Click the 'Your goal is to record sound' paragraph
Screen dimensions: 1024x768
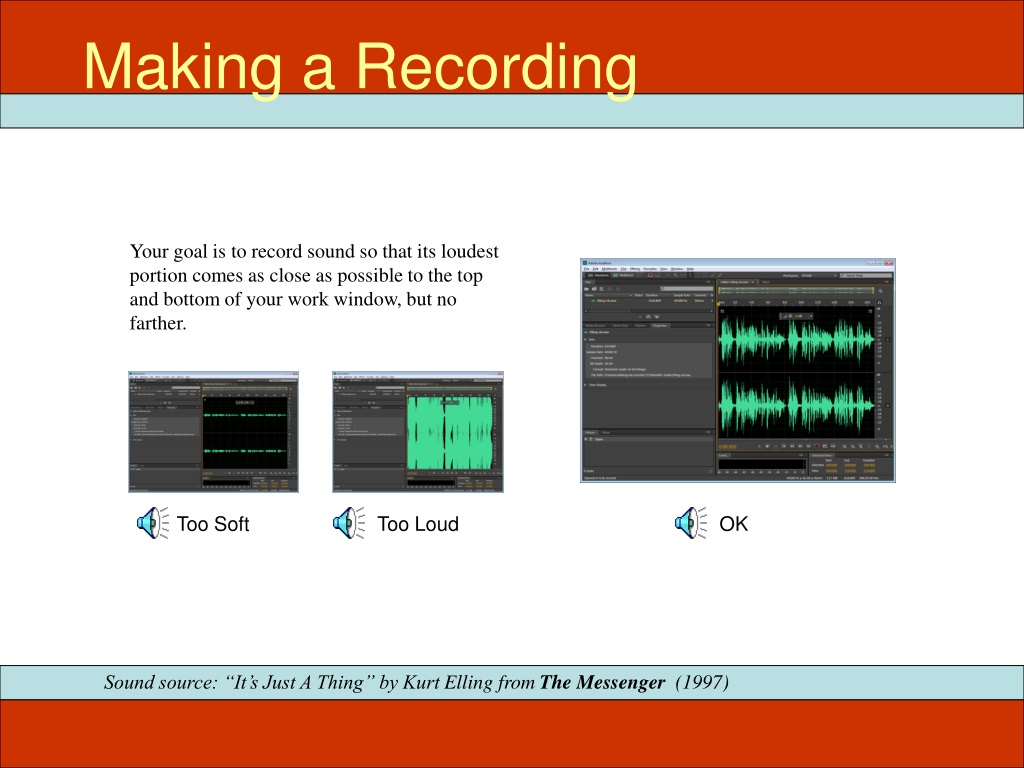click(314, 287)
